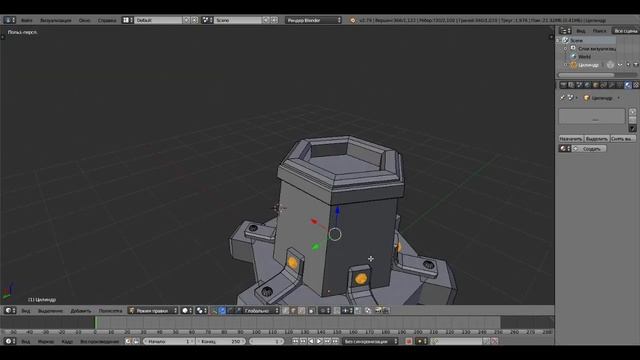The width and height of the screenshot is (640, 360).
Task: Jump to the last frame
Action: [x=335, y=341]
